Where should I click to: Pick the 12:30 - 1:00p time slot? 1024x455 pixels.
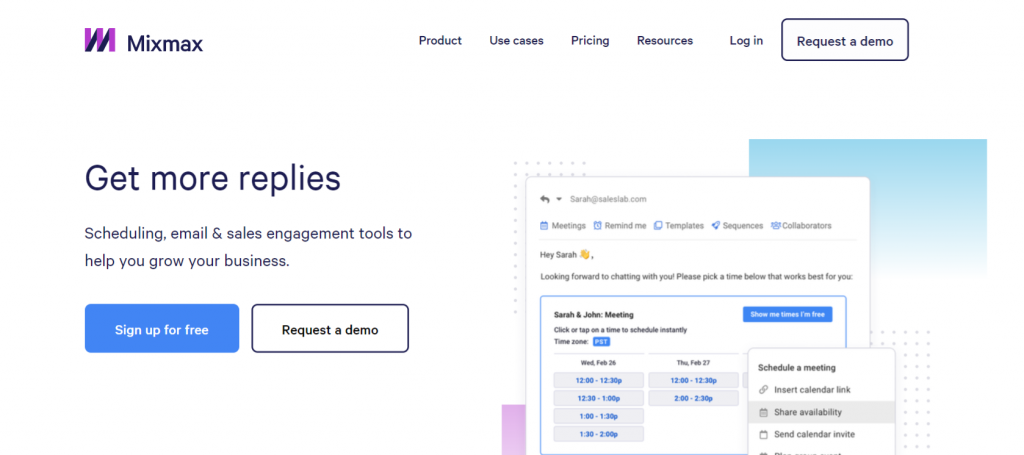click(598, 398)
